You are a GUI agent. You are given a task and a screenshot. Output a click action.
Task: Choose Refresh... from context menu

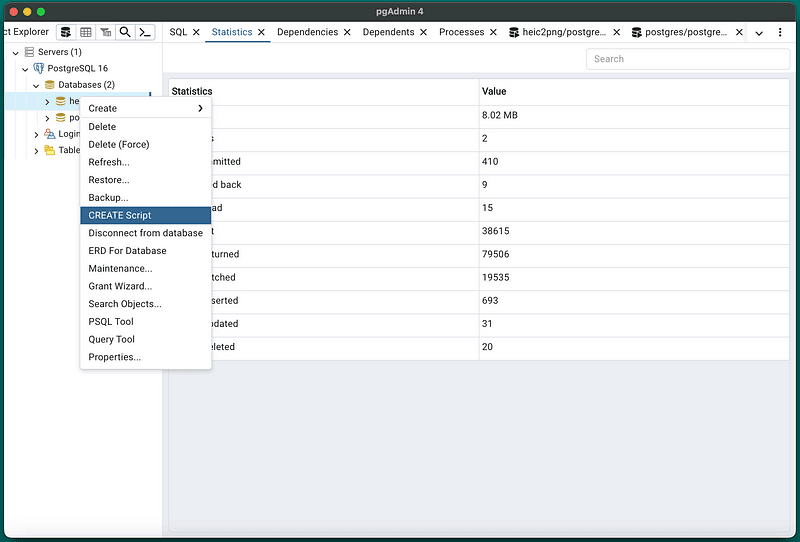coord(145,162)
